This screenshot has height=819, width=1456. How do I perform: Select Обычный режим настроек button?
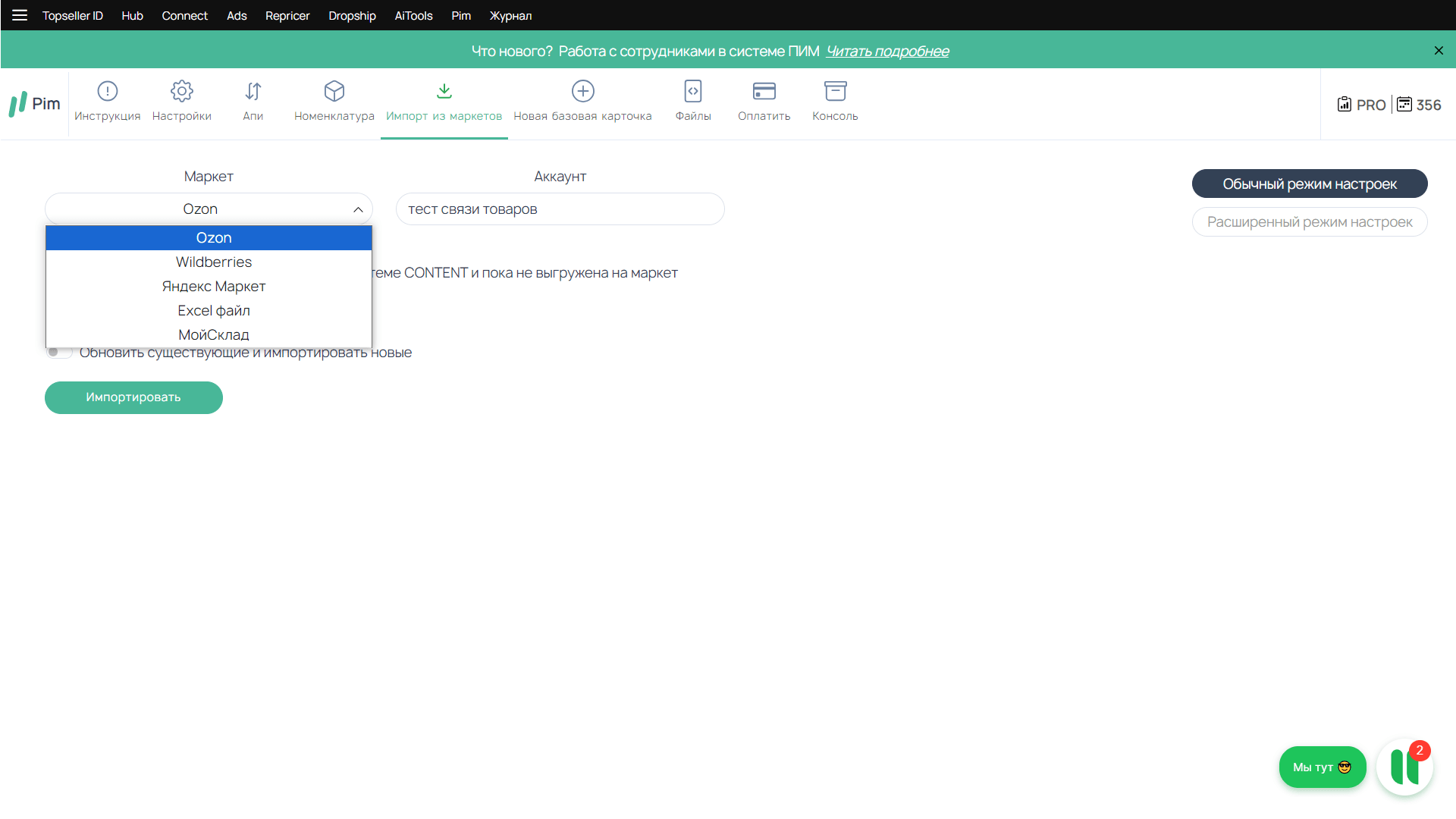1310,184
